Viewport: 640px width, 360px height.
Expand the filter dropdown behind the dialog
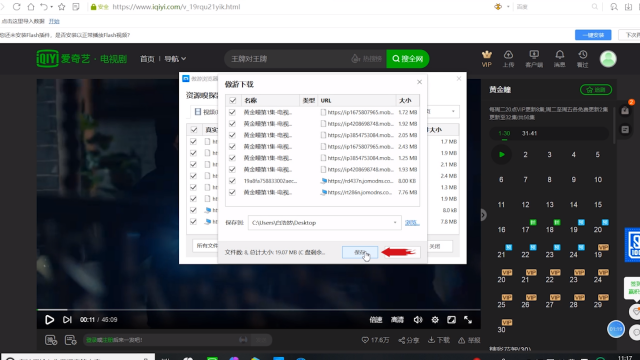(453, 111)
